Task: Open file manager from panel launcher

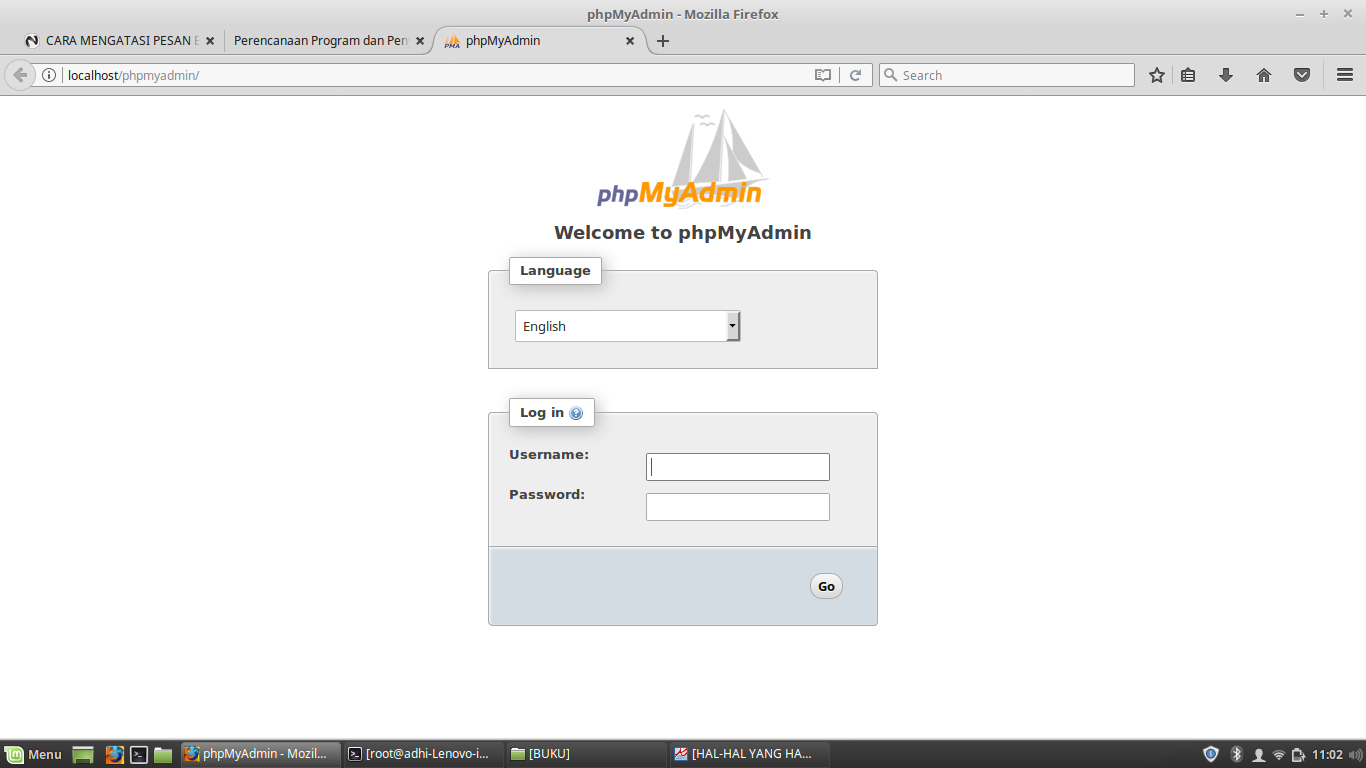Action: click(163, 754)
